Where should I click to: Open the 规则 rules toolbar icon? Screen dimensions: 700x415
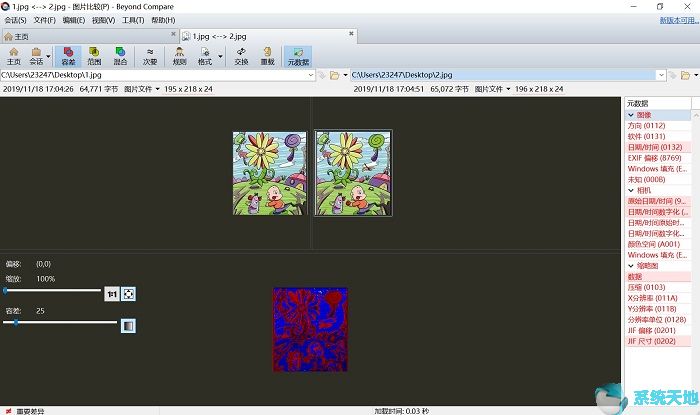(179, 56)
